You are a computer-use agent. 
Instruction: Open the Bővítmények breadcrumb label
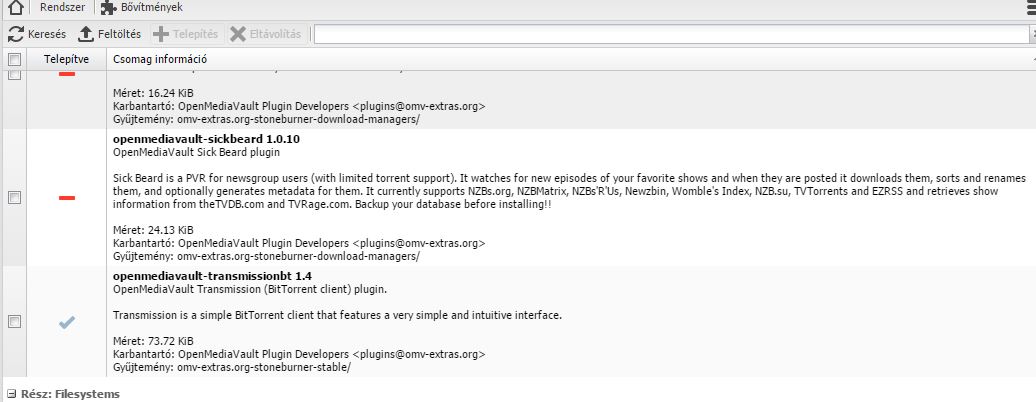coord(152,7)
